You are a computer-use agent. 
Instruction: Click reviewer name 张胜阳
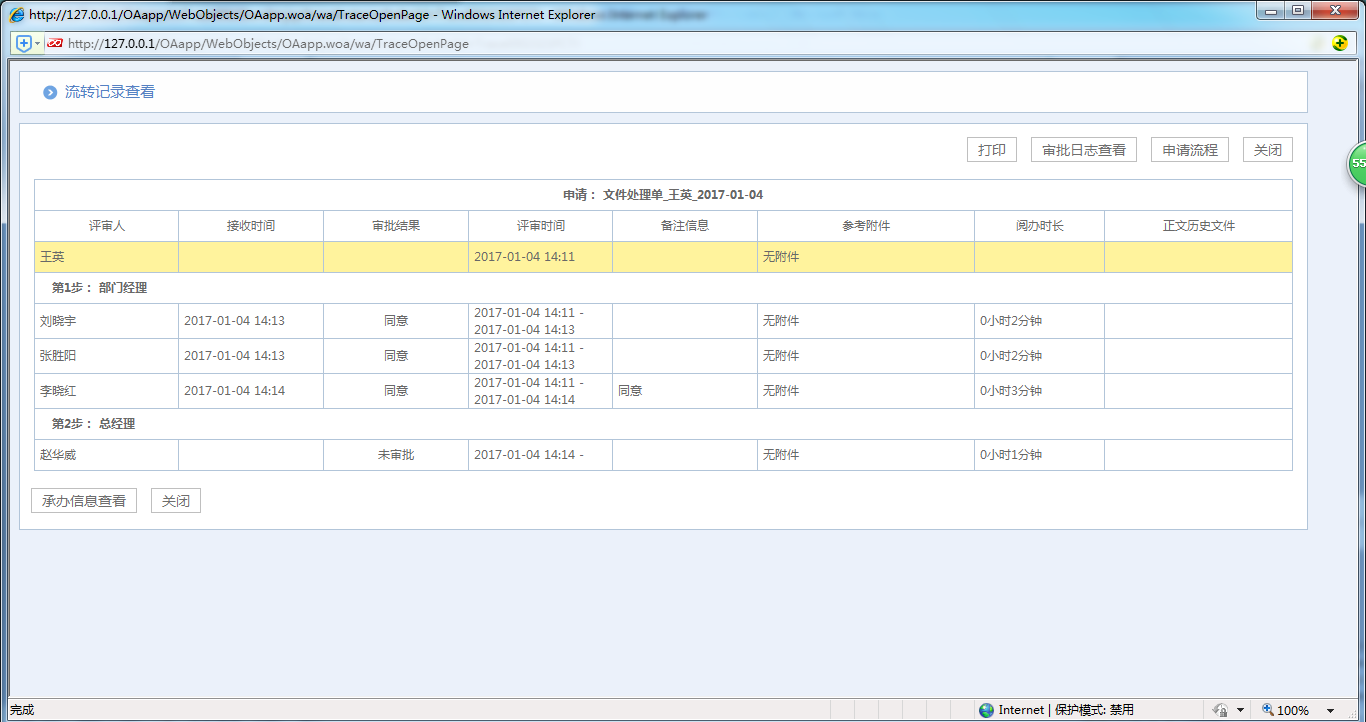coord(58,356)
